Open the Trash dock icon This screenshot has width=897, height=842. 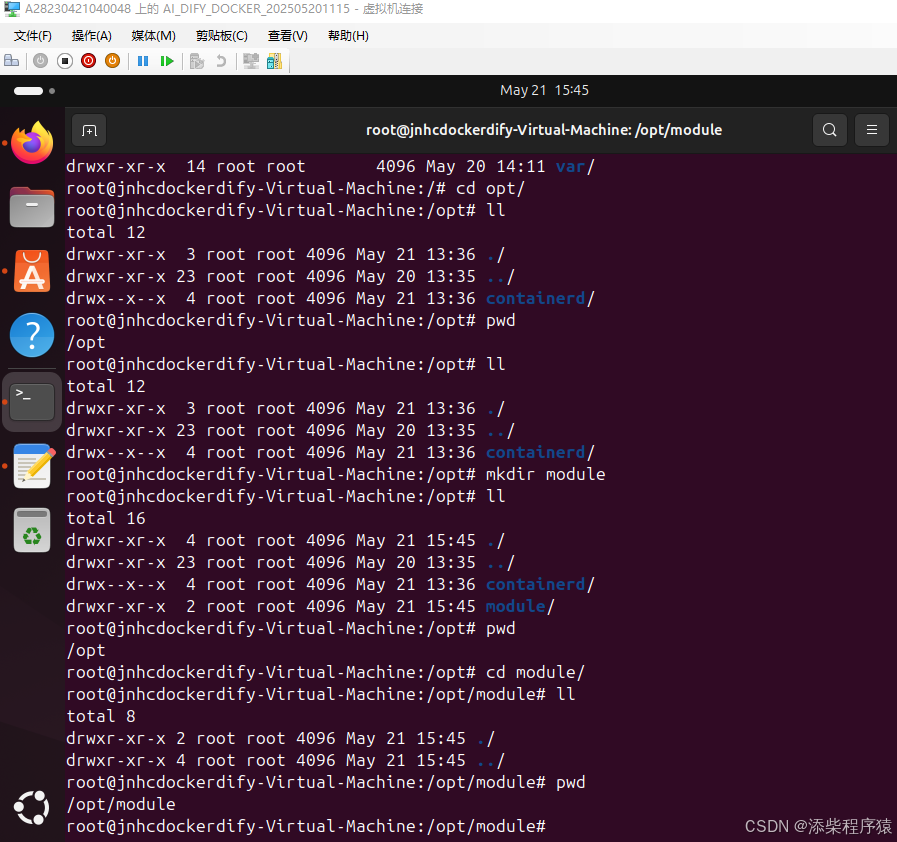click(x=32, y=530)
